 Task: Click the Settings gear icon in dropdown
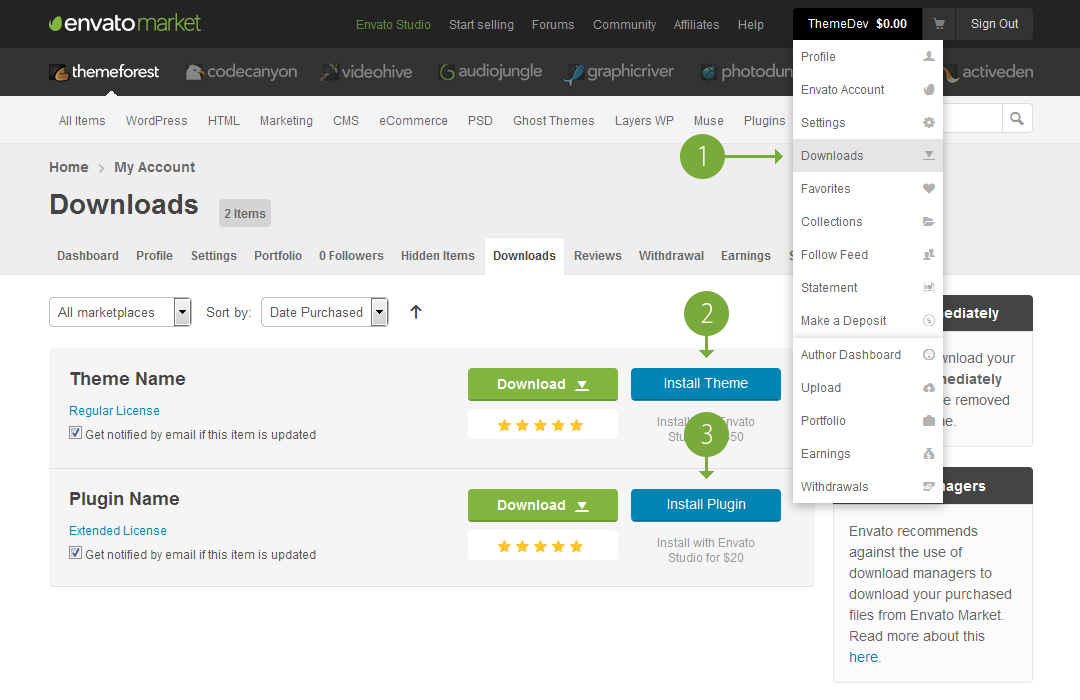click(928, 123)
